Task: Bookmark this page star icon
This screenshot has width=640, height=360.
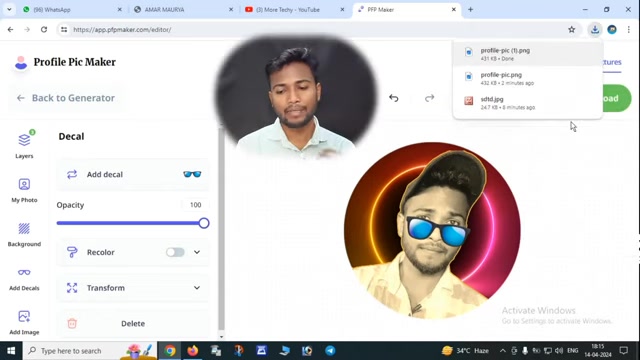Action: point(571,29)
